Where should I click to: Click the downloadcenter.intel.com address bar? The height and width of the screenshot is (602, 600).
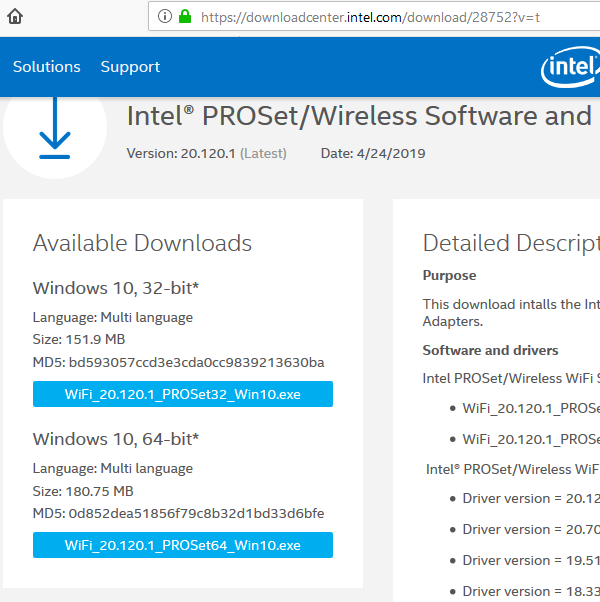click(374, 17)
